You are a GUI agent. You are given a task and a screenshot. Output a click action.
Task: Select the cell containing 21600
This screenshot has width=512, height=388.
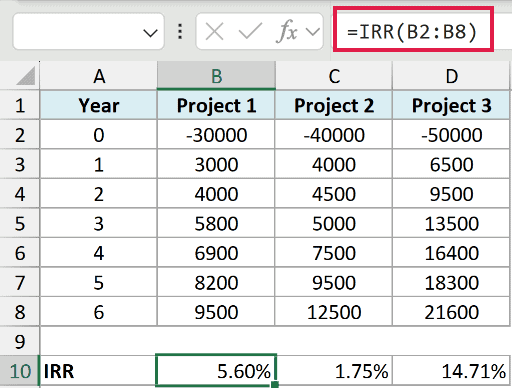[452, 312]
